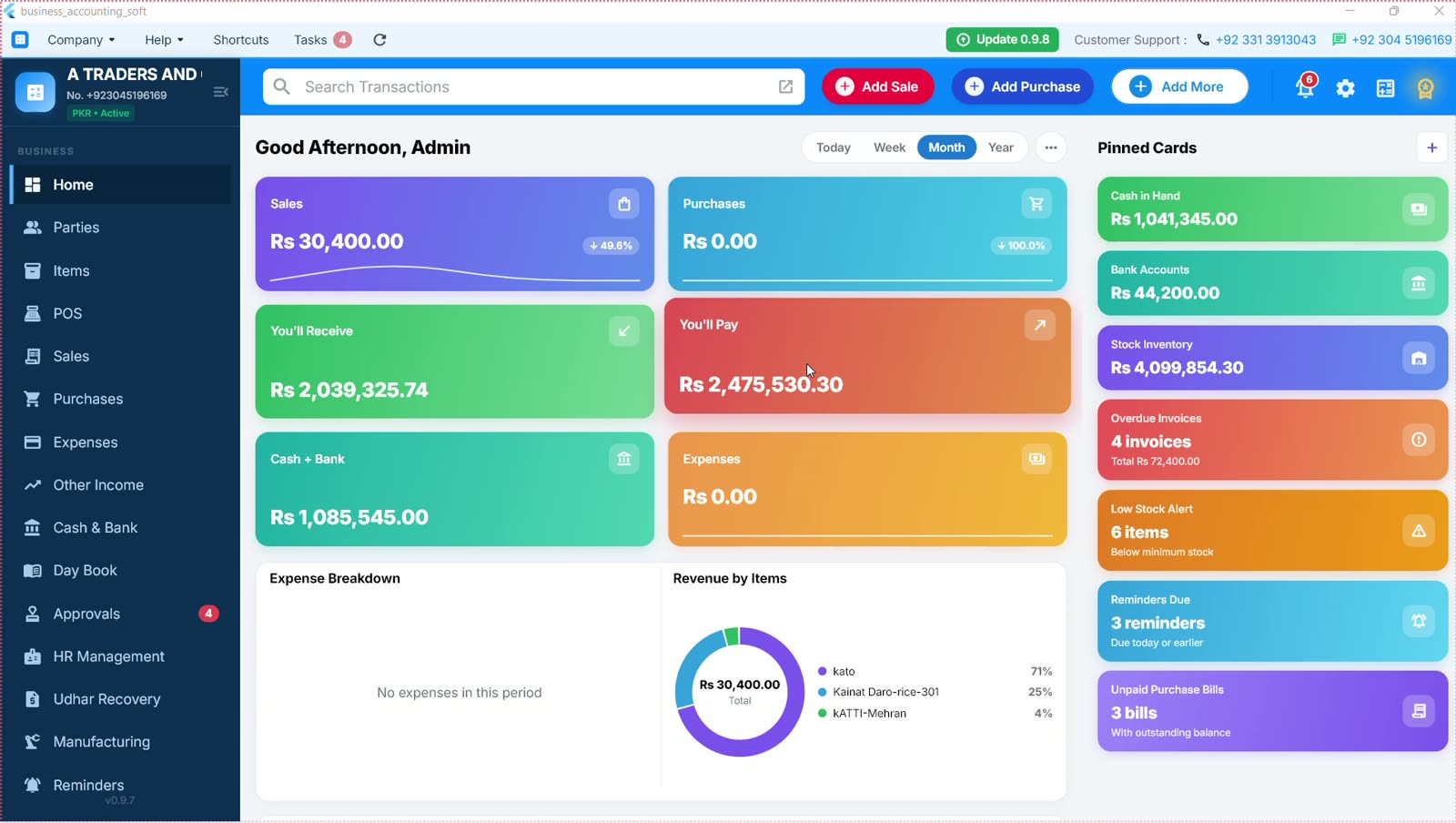Click the Add Sale button

pos(877,86)
